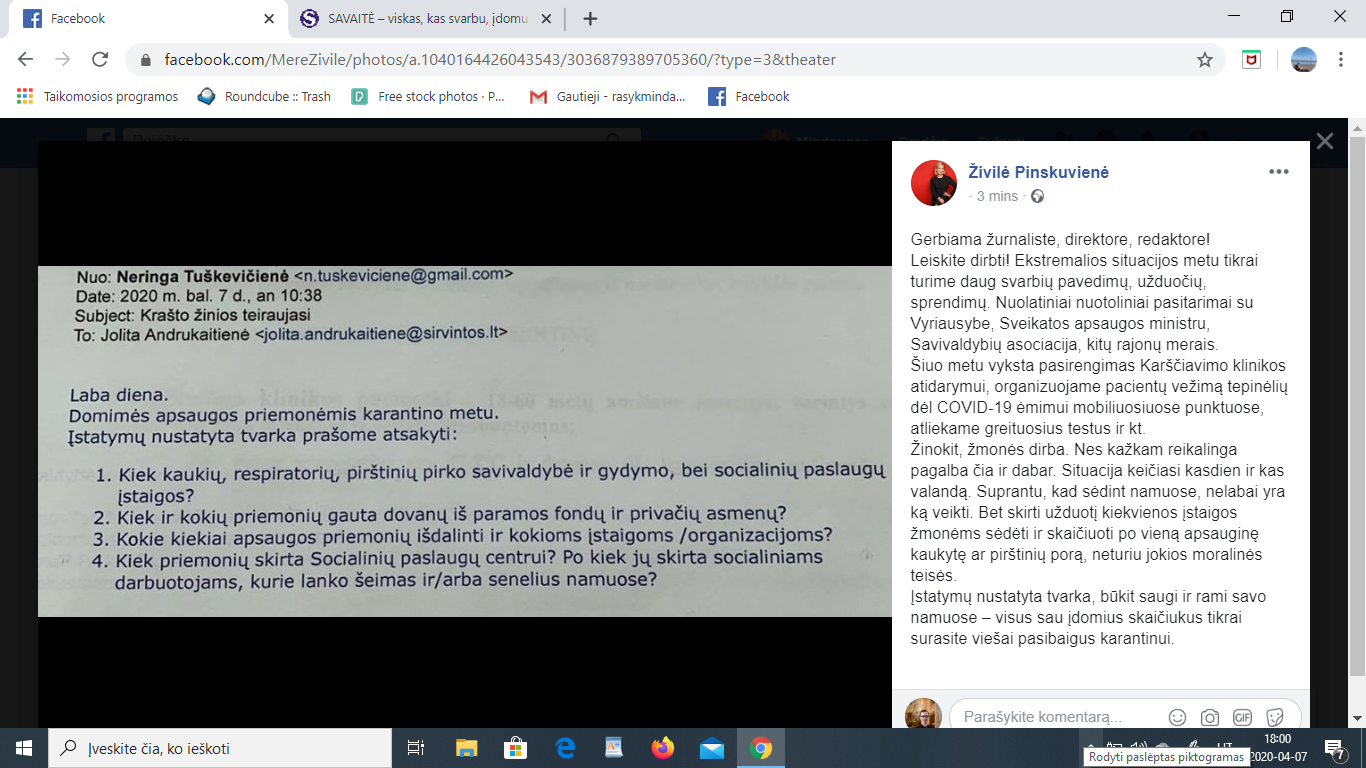Reload the page in Chrome
Screen dimensions: 1366x768
(x=100, y=60)
